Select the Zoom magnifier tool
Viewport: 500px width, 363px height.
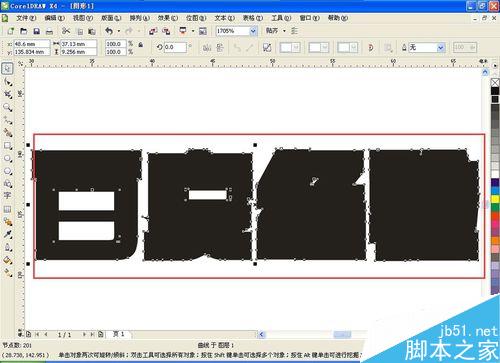[7, 107]
